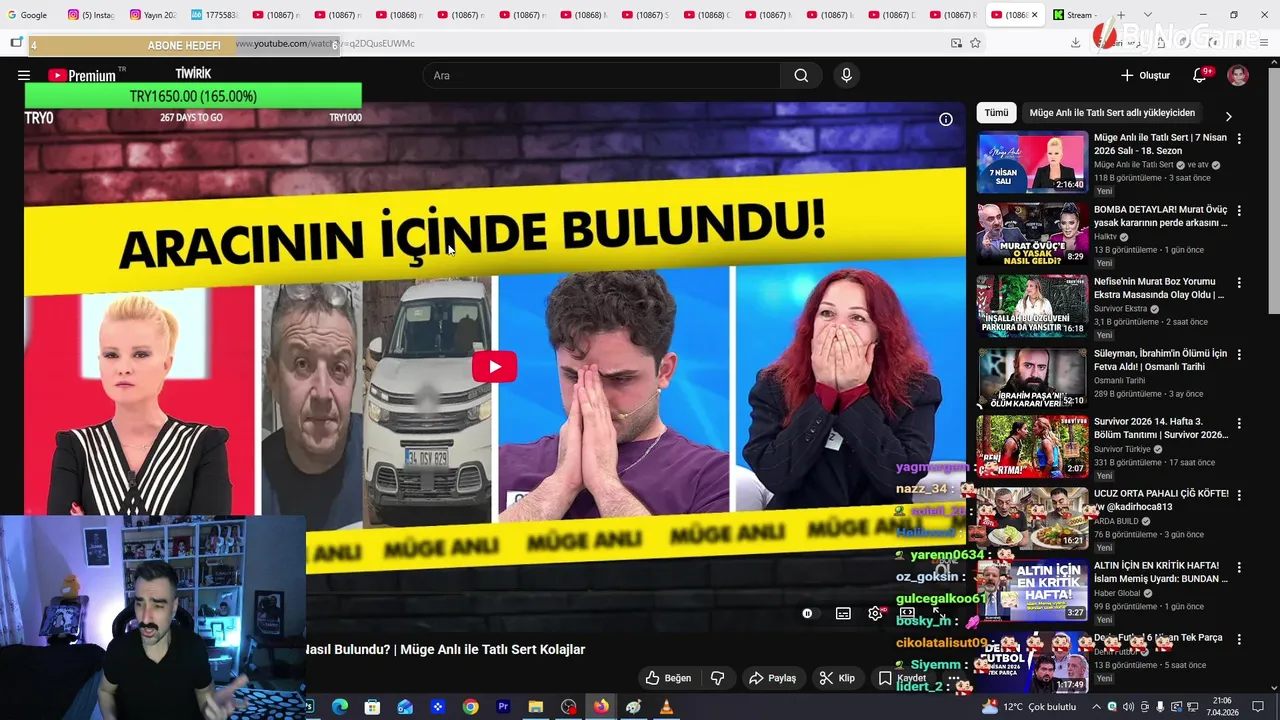Open the player settings gear
The width and height of the screenshot is (1280, 720).
[875, 613]
